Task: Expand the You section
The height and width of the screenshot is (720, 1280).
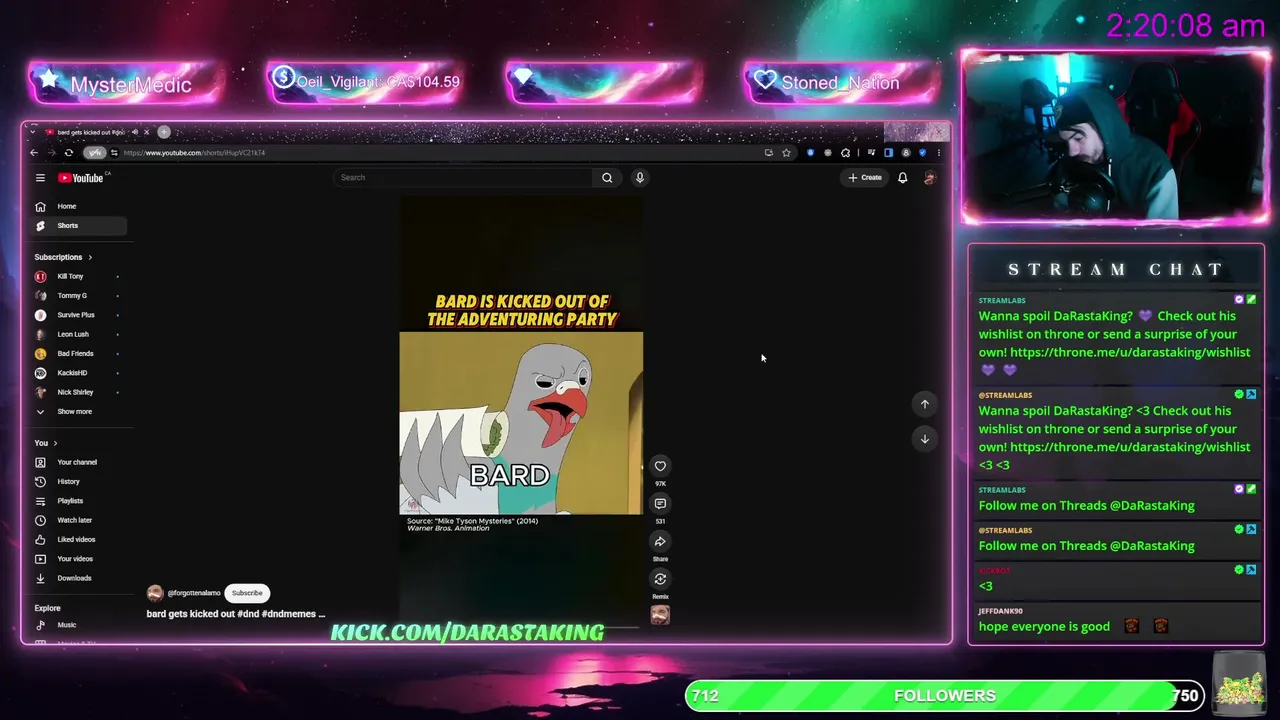Action: click(46, 443)
